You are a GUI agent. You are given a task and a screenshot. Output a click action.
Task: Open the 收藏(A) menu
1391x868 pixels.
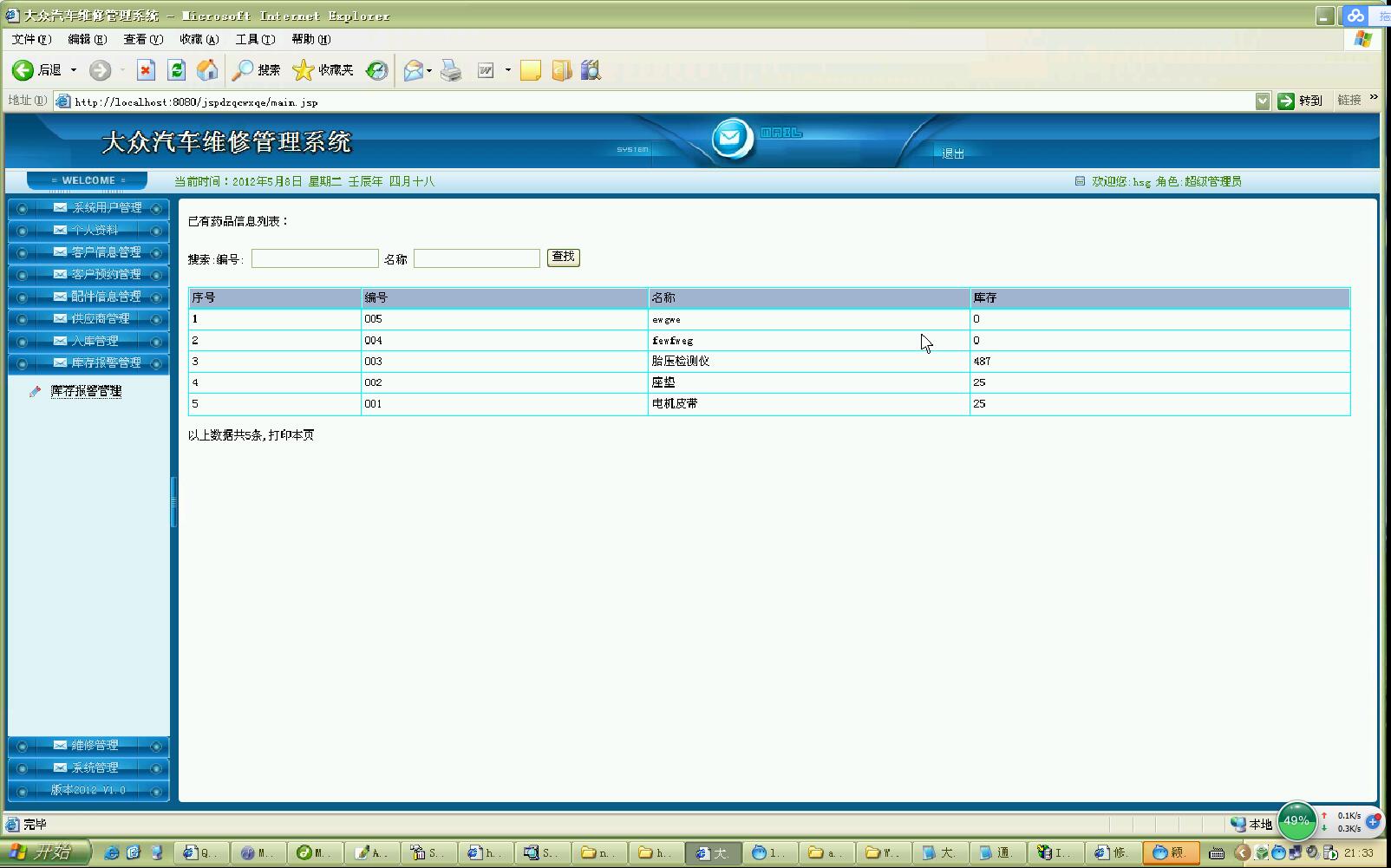point(199,39)
